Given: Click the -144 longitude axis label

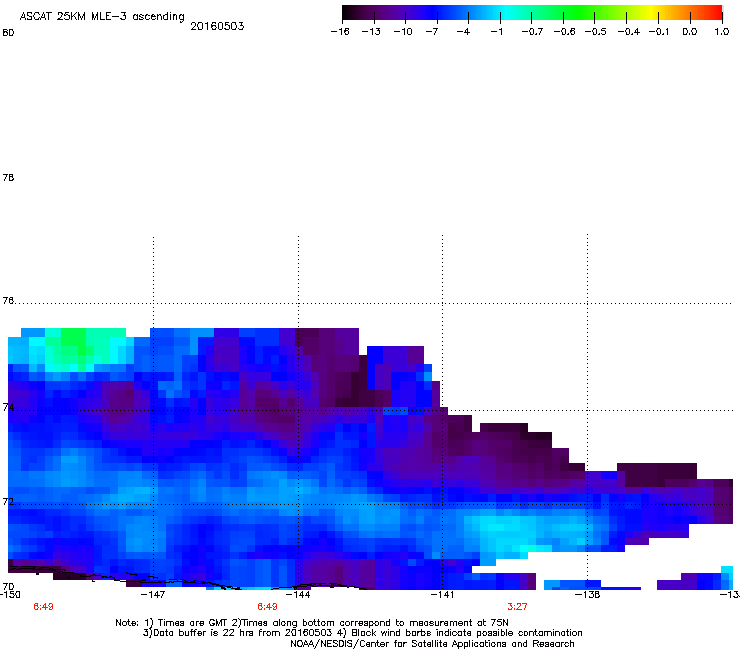Looking at the screenshot, I should 298,595.
